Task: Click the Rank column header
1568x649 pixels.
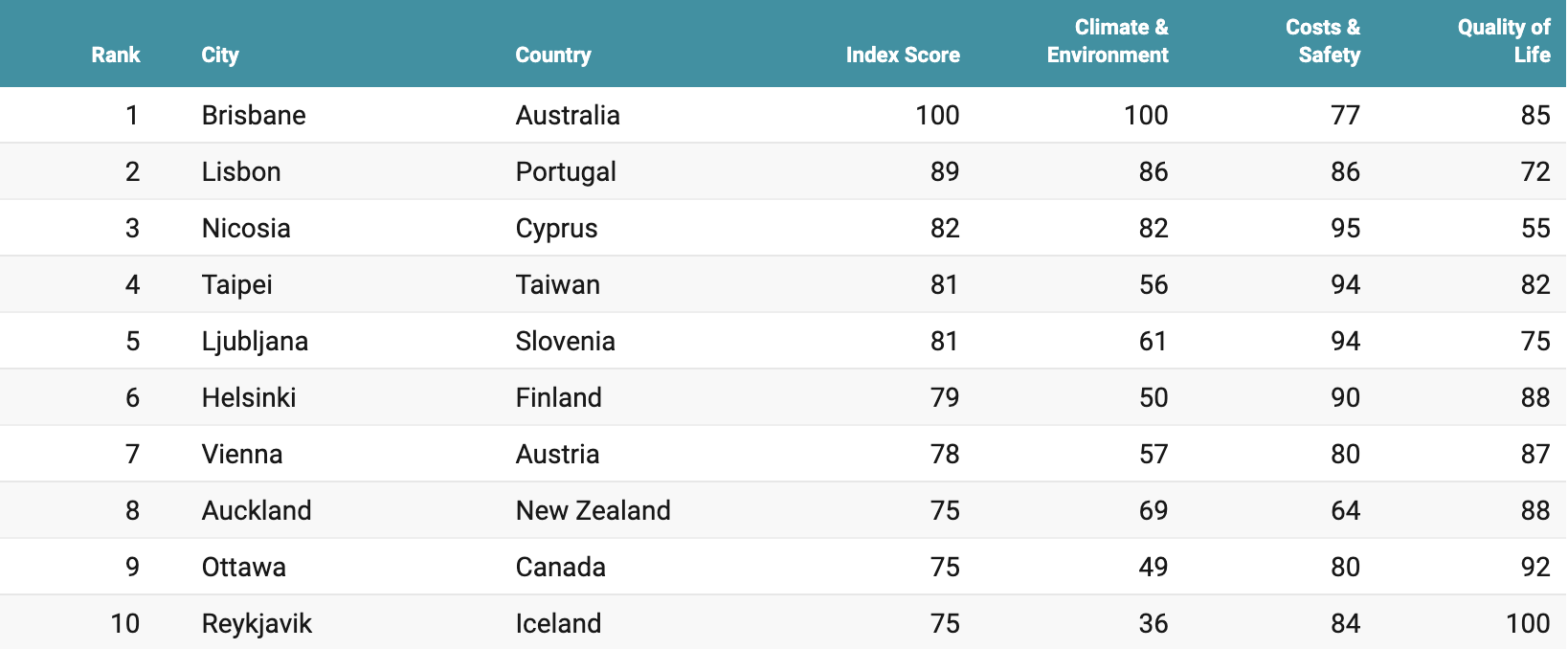Action: [x=116, y=55]
